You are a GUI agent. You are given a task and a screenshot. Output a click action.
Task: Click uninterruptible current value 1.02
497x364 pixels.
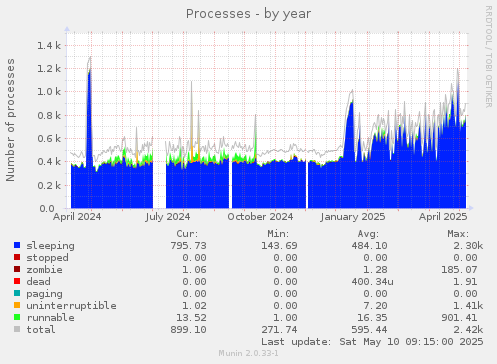point(194,306)
